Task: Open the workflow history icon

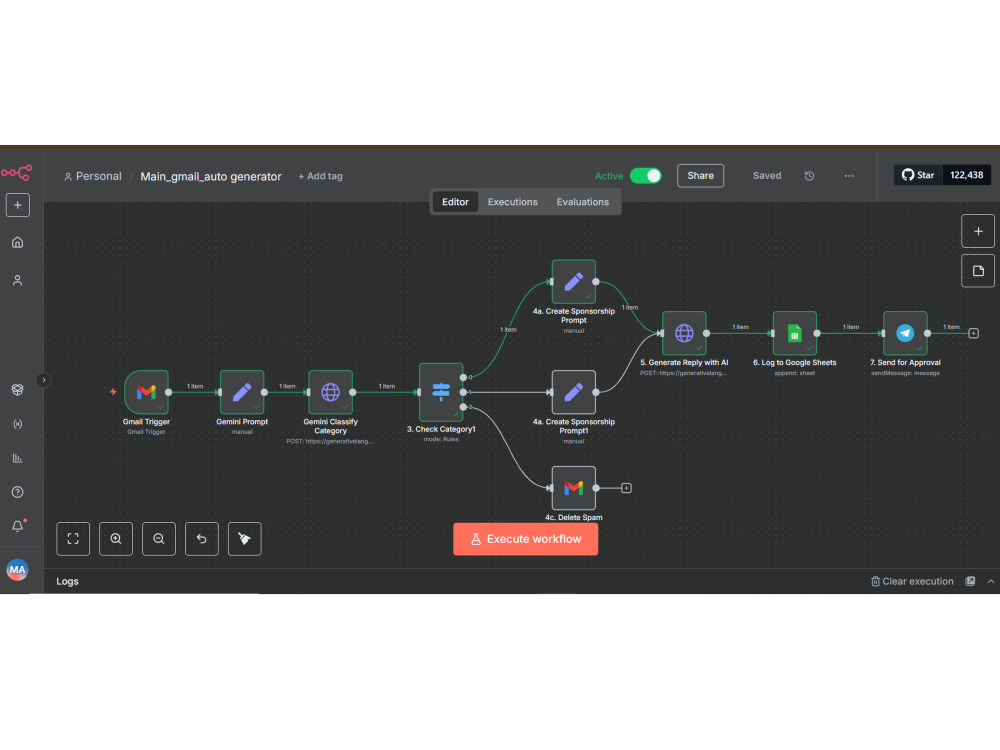Action: 809,176
